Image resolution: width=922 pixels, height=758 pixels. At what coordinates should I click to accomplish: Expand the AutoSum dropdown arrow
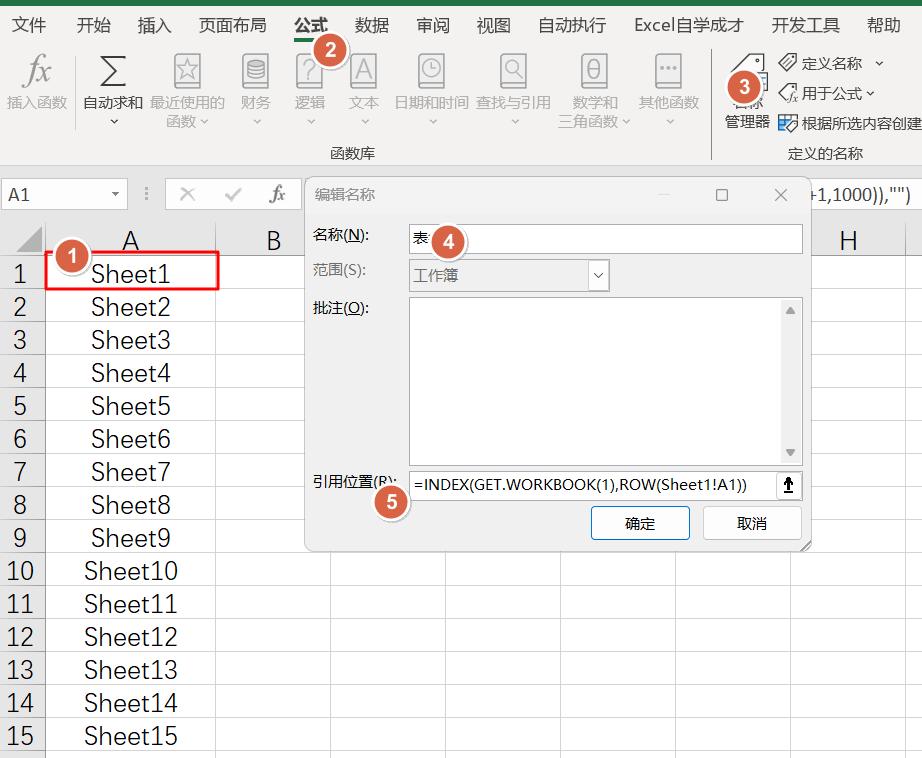point(114,122)
